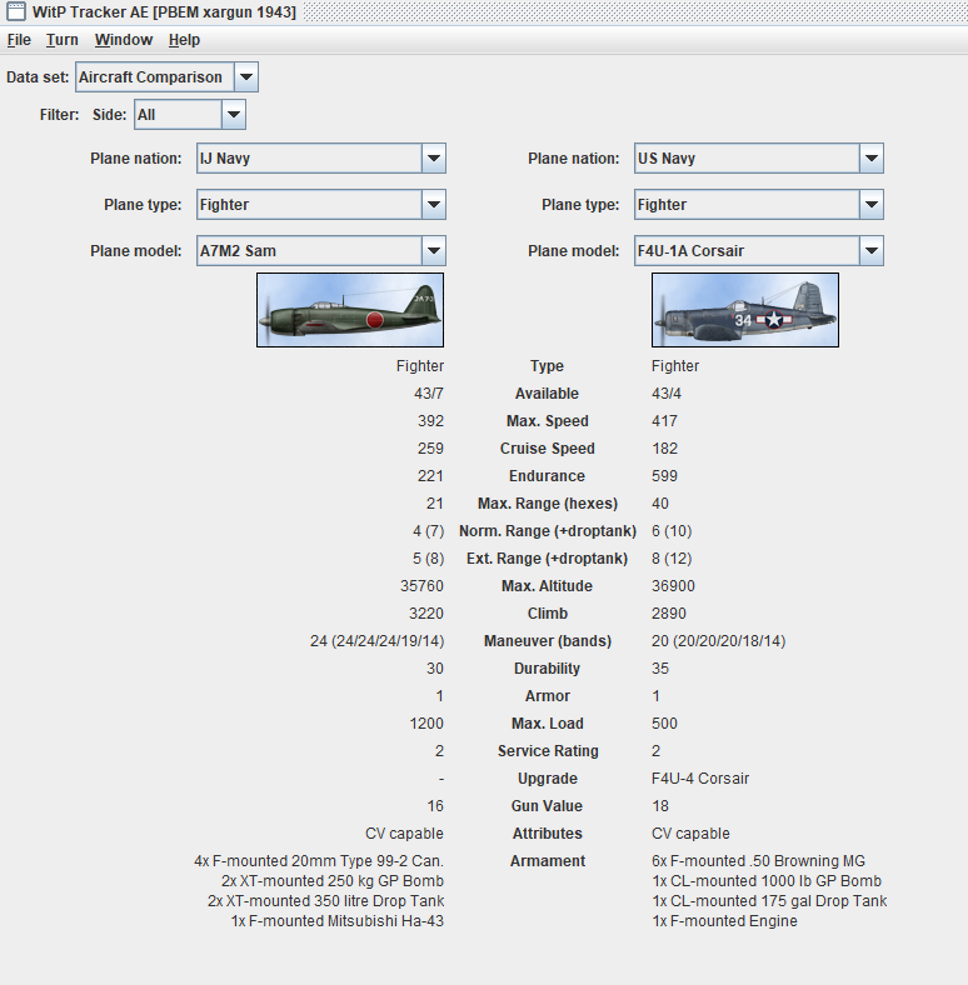
Task: Click the 1x CL-mounted 1000 lb GP Bomb line
Action: point(766,881)
